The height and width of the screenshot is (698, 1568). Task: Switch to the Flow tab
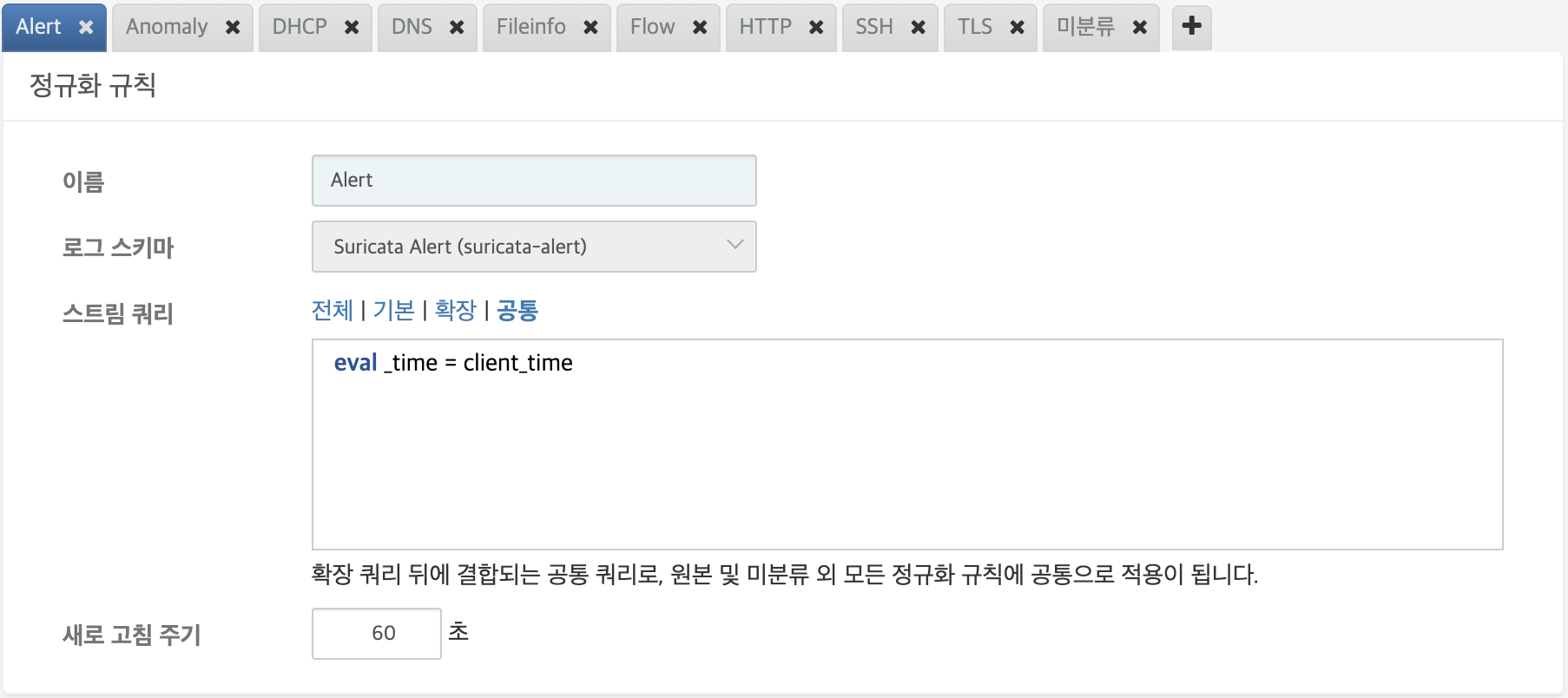651,27
